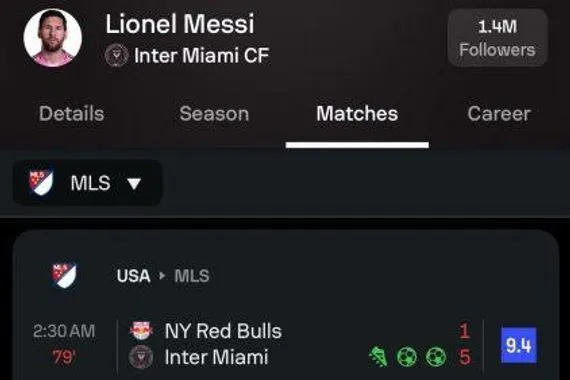Open the Career tab

(x=499, y=113)
